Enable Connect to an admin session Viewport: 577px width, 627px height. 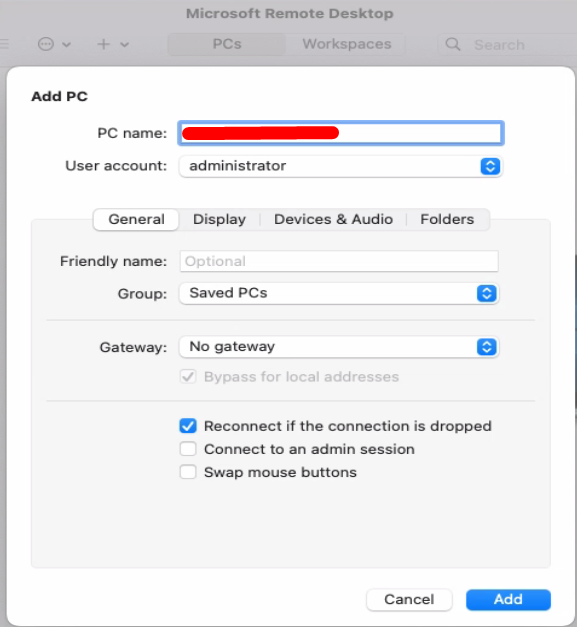point(188,449)
